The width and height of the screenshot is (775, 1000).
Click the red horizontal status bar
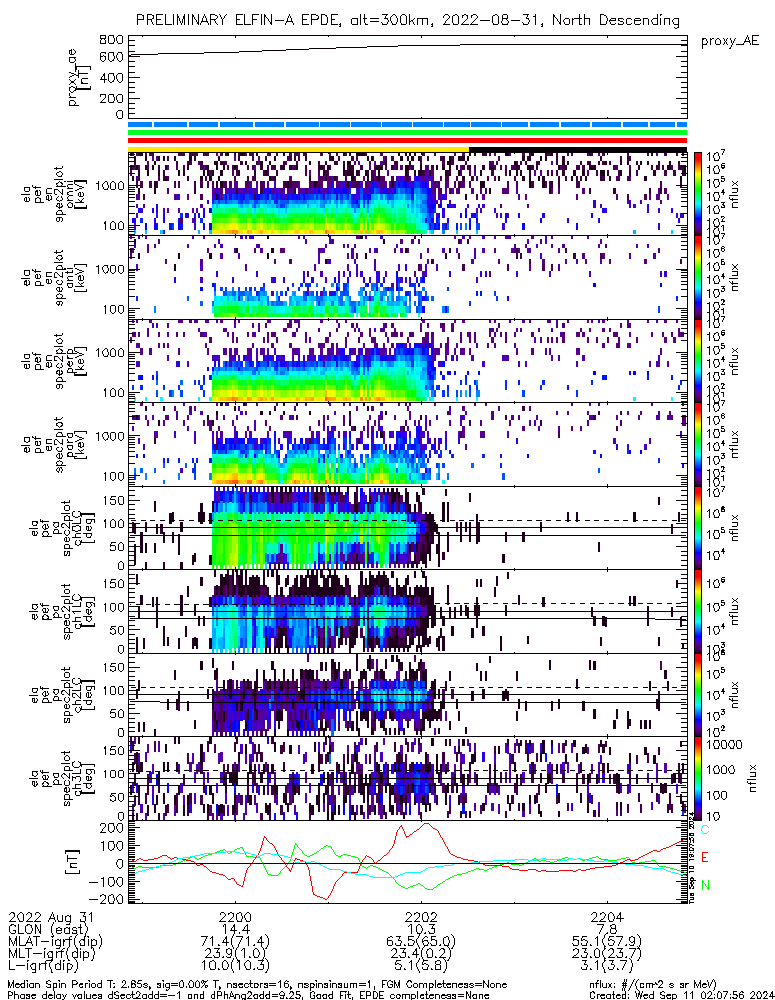408,140
